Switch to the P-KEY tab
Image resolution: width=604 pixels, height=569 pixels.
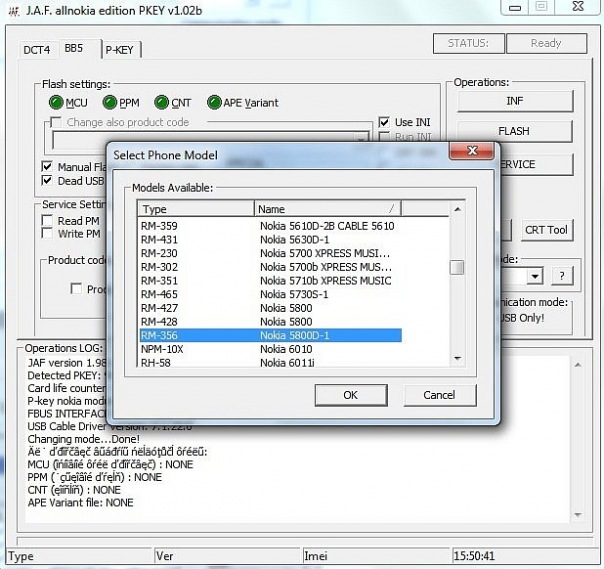click(x=120, y=50)
